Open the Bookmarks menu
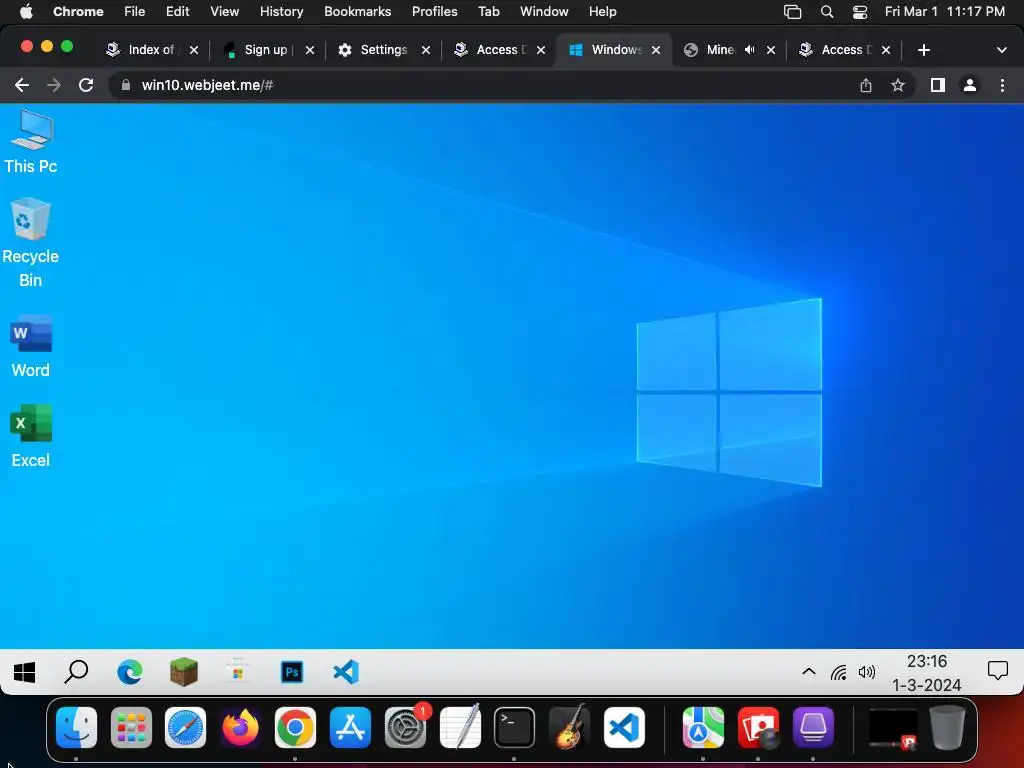The image size is (1024, 768). (x=357, y=11)
